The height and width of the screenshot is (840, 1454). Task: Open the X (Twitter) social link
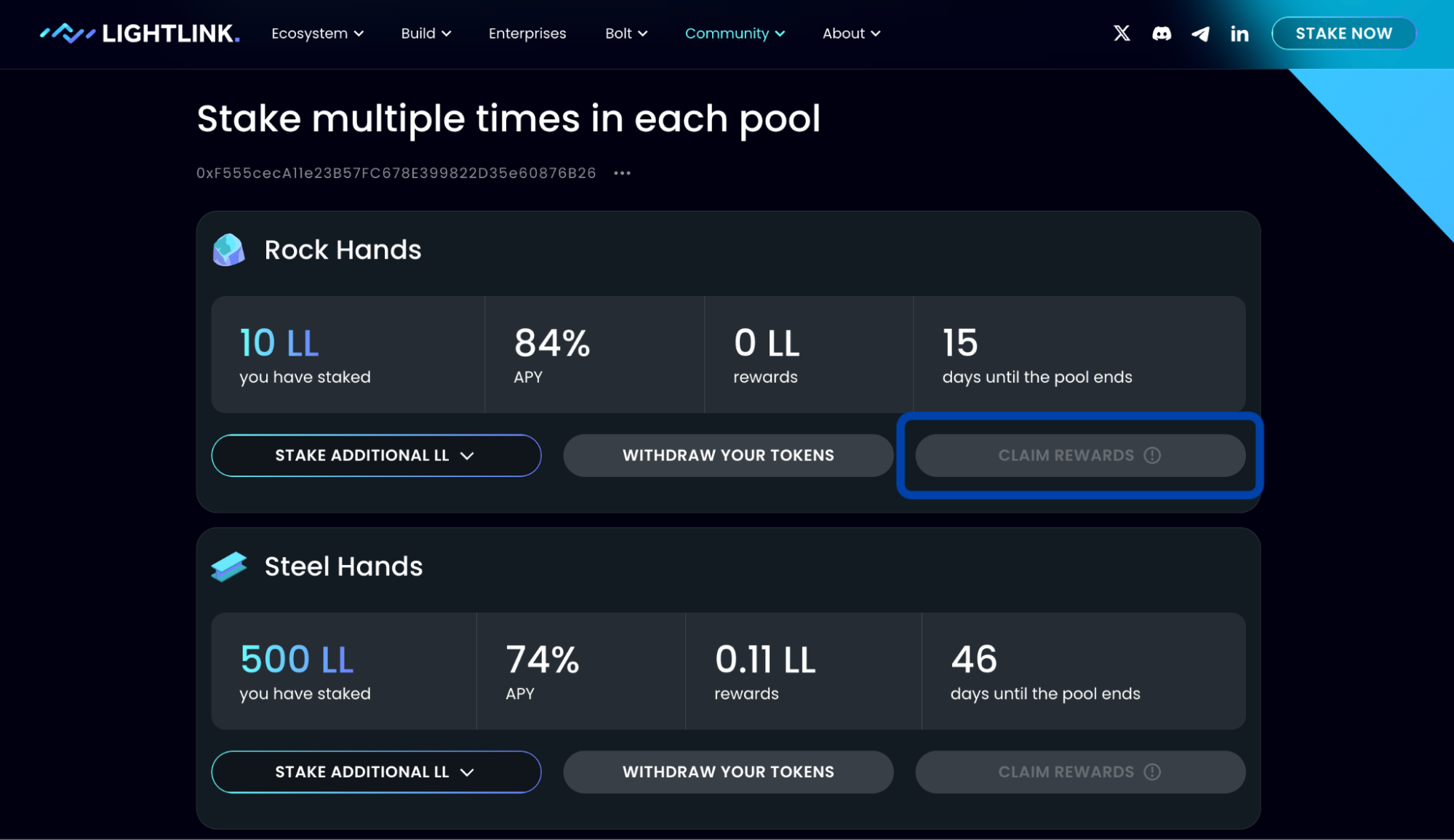(x=1121, y=33)
